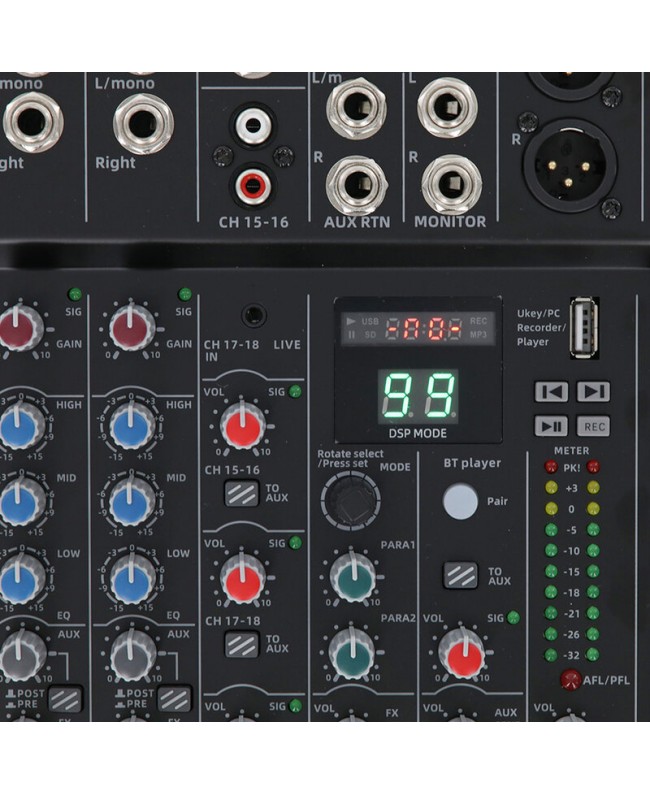Click the red AFL/PFL indicator LED
This screenshot has height=794, width=650.
click(571, 679)
